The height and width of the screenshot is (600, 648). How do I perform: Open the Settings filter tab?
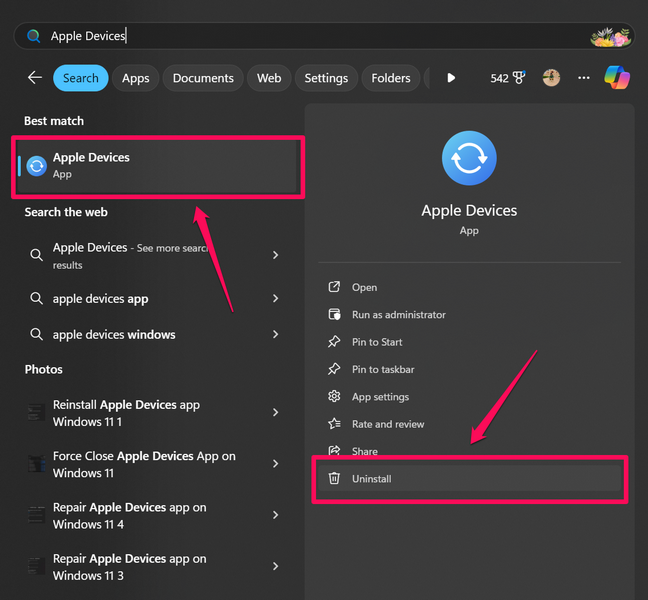tap(326, 78)
